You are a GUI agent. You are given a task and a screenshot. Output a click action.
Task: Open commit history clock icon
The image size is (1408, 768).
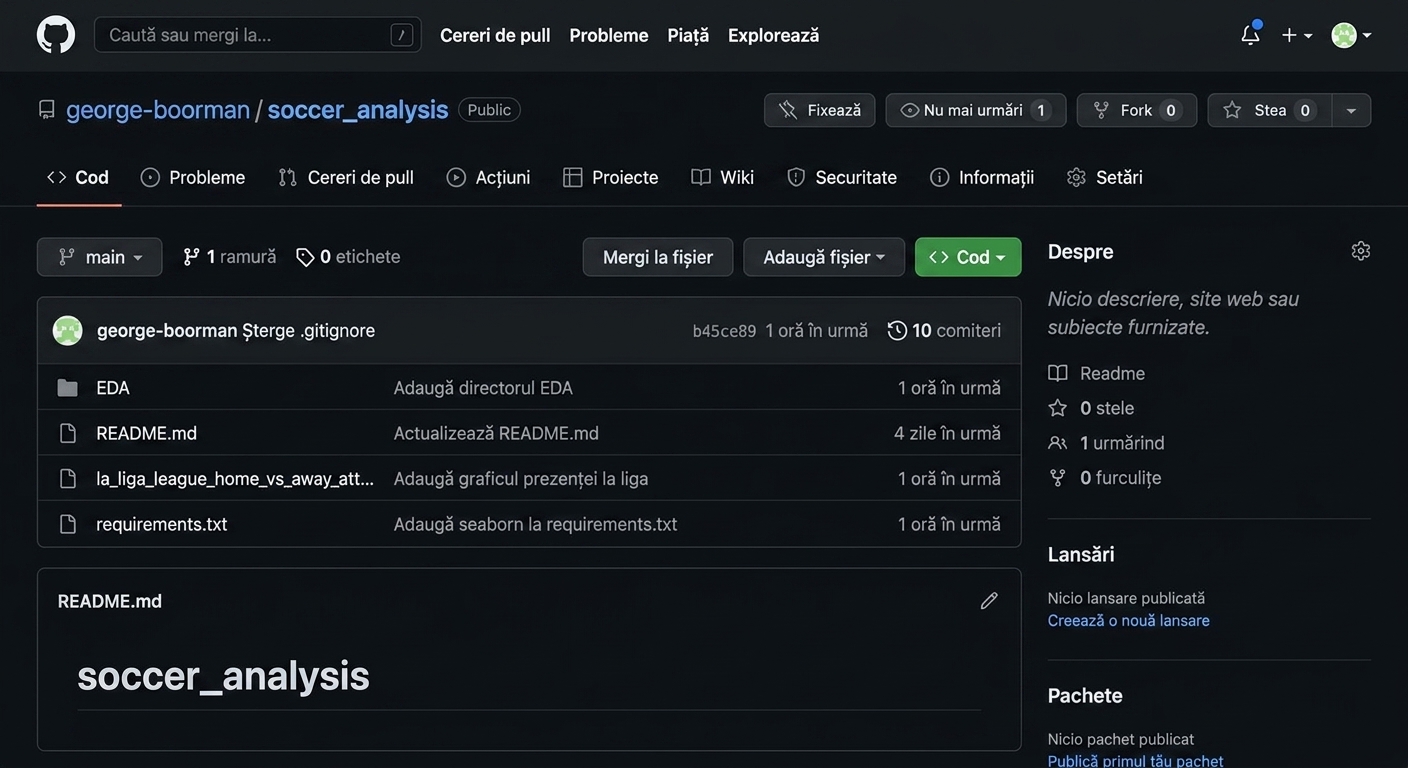pos(897,330)
